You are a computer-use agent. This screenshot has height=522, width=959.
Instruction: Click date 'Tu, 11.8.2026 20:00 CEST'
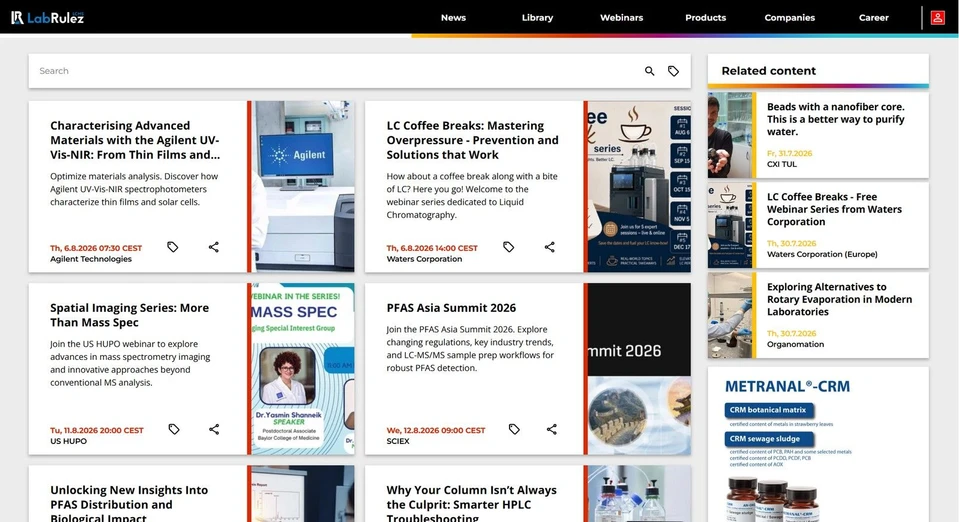coord(97,430)
